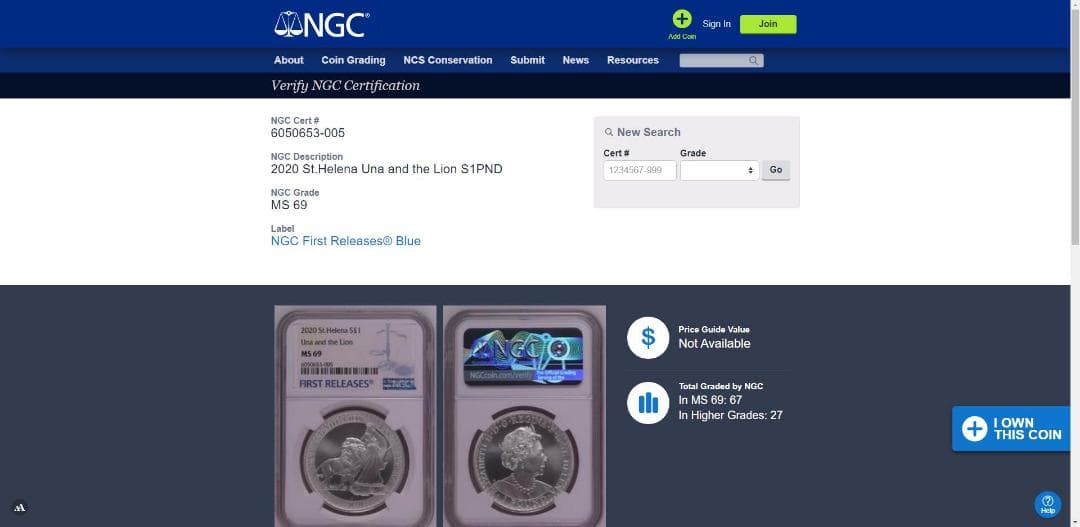Open the Help question mark icon

coord(1048,504)
